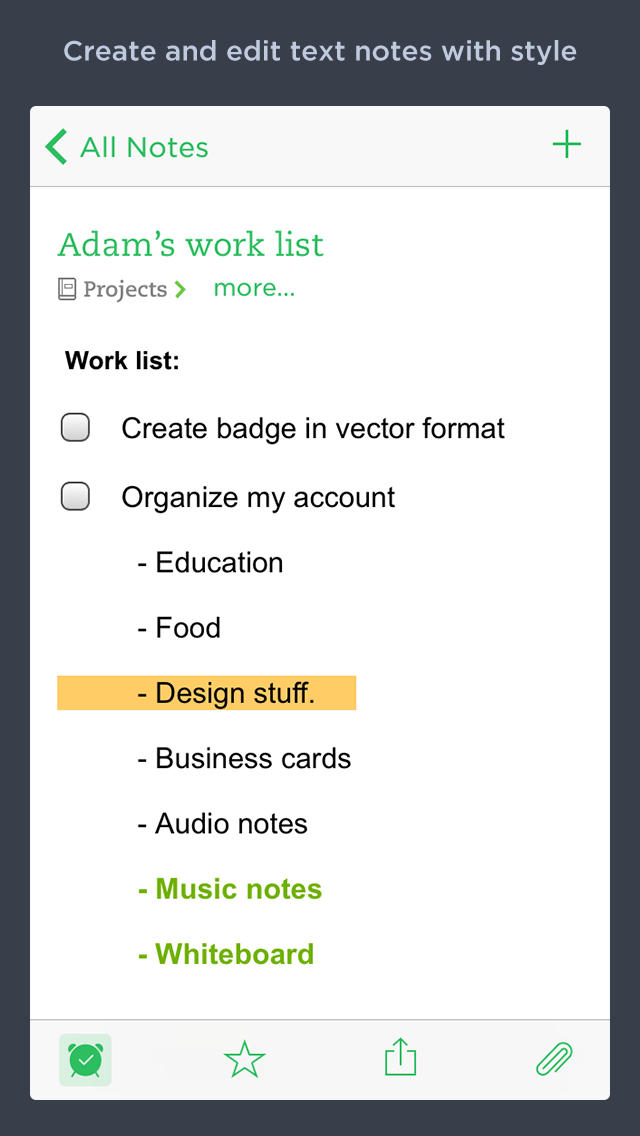Tap the Adam's work list title

tap(191, 245)
